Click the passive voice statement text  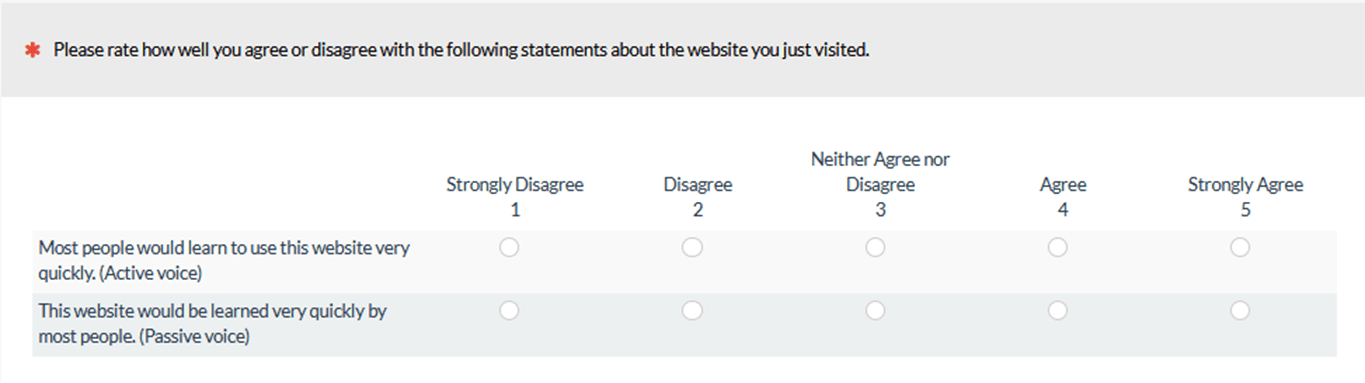point(212,324)
